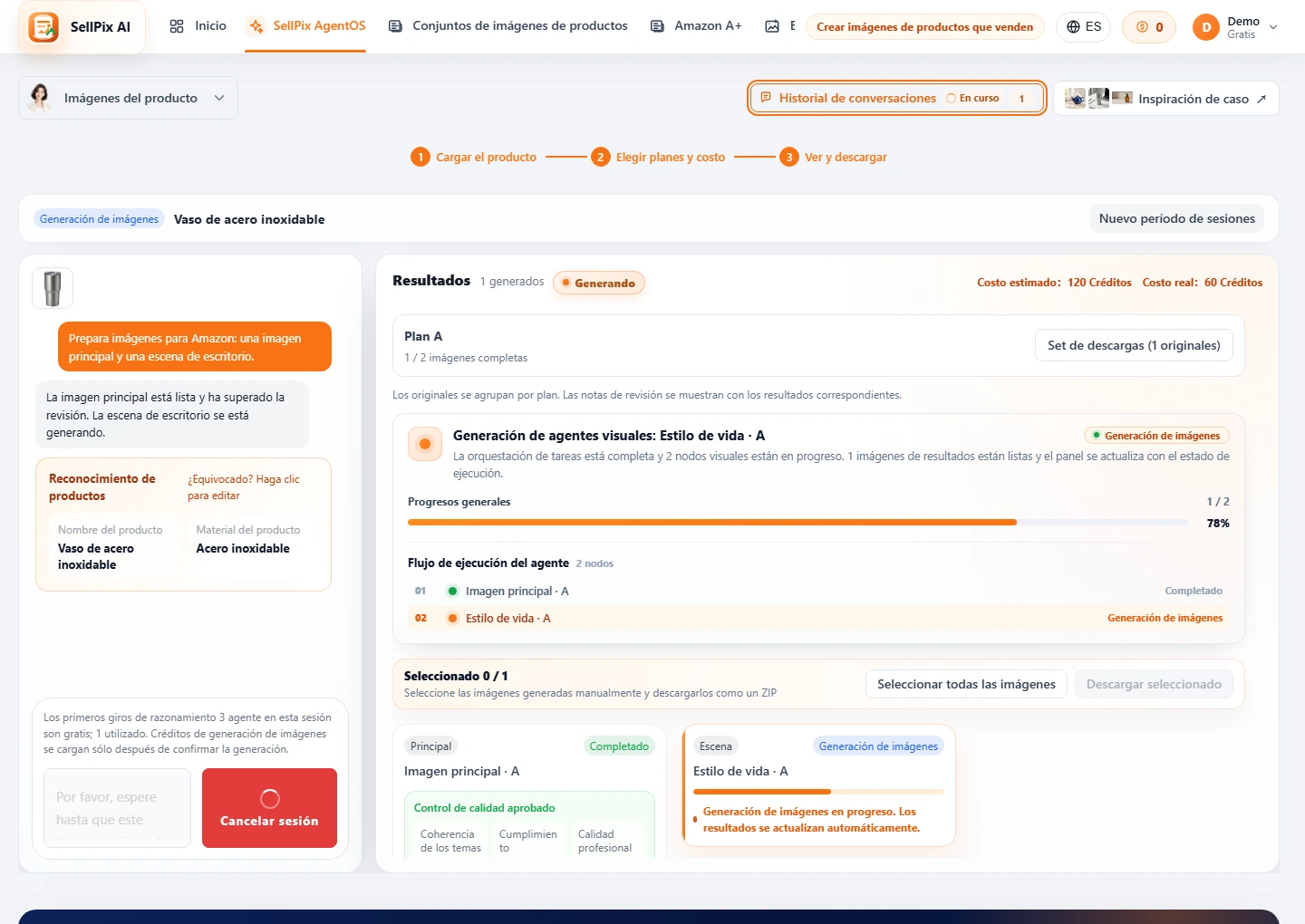Open Historial de conversaciones
This screenshot has width=1305, height=924.
(896, 98)
